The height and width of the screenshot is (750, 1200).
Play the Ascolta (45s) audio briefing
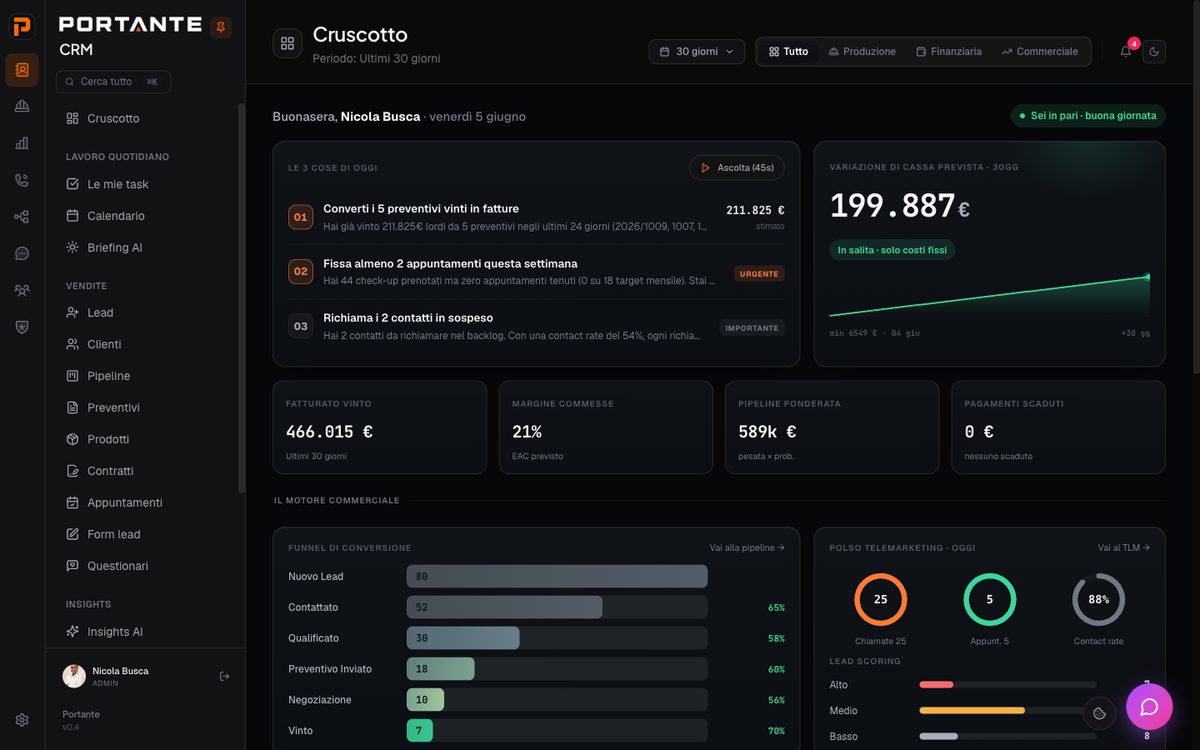click(737, 168)
